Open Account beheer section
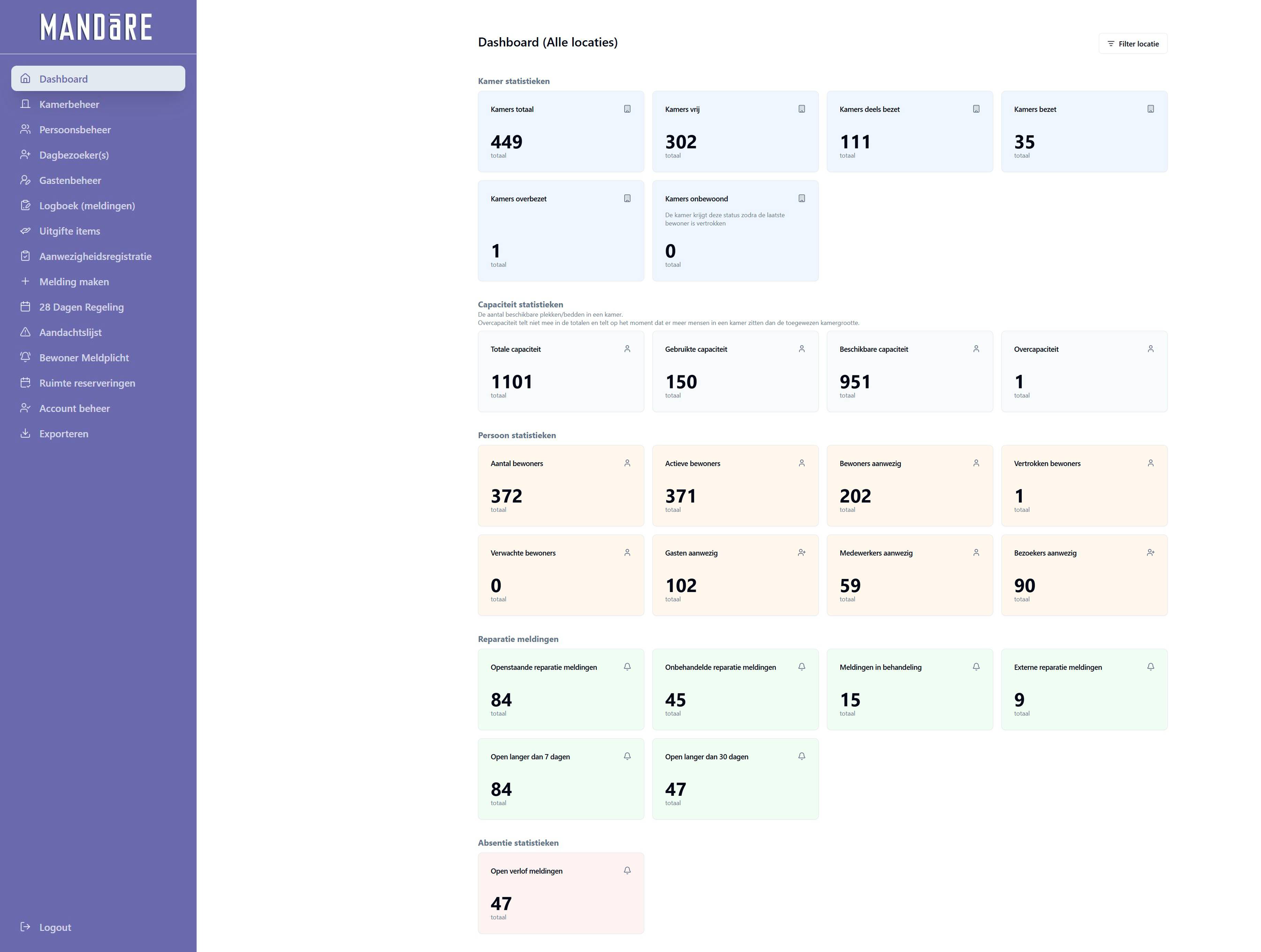Viewport: 1261px width, 952px height. click(x=74, y=408)
